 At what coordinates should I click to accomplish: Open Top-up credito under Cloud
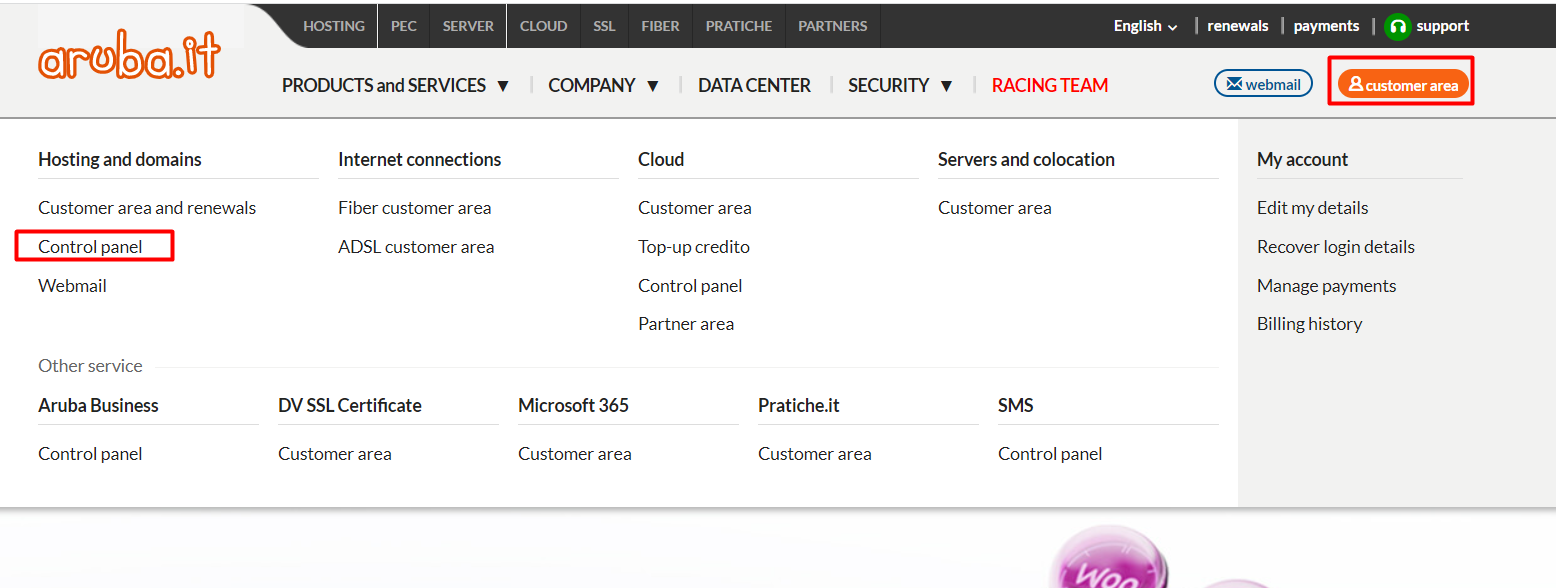(693, 247)
